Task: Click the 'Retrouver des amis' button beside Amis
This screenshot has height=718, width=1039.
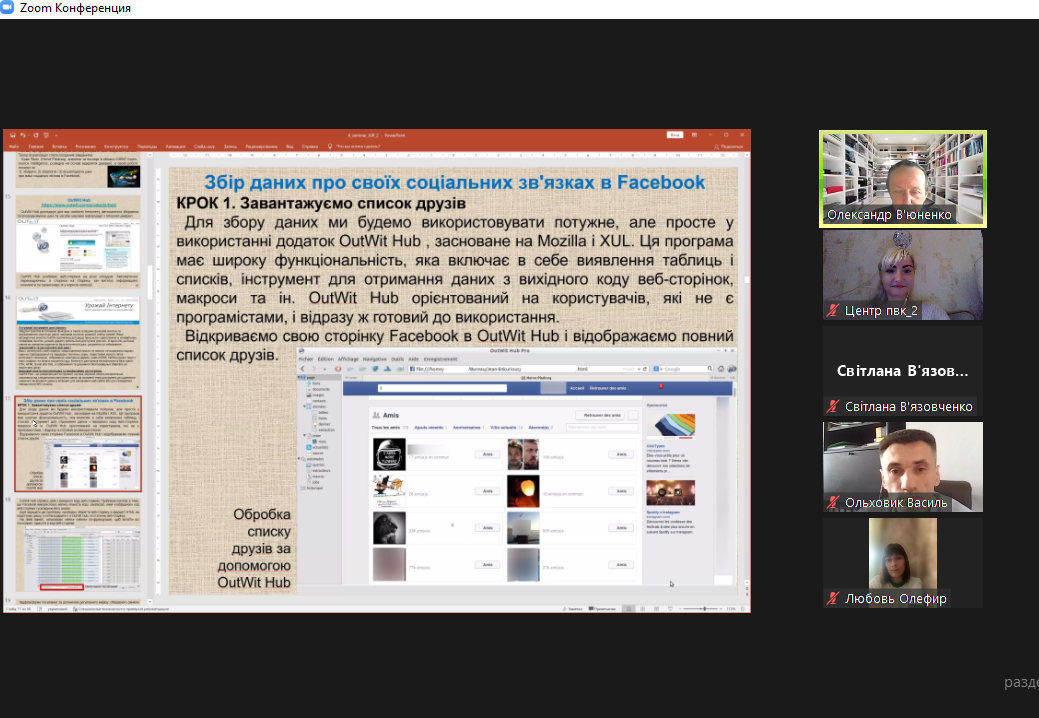Action: [x=602, y=415]
